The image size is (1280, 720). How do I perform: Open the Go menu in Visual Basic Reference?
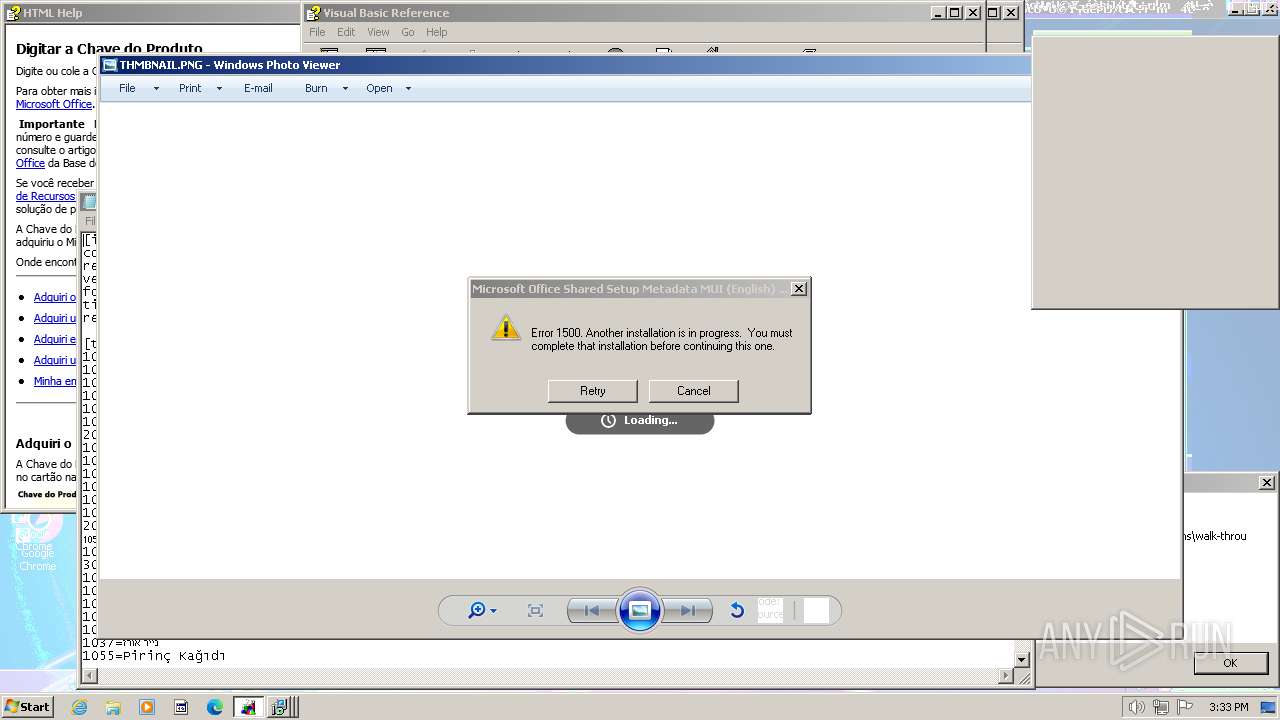coord(408,32)
